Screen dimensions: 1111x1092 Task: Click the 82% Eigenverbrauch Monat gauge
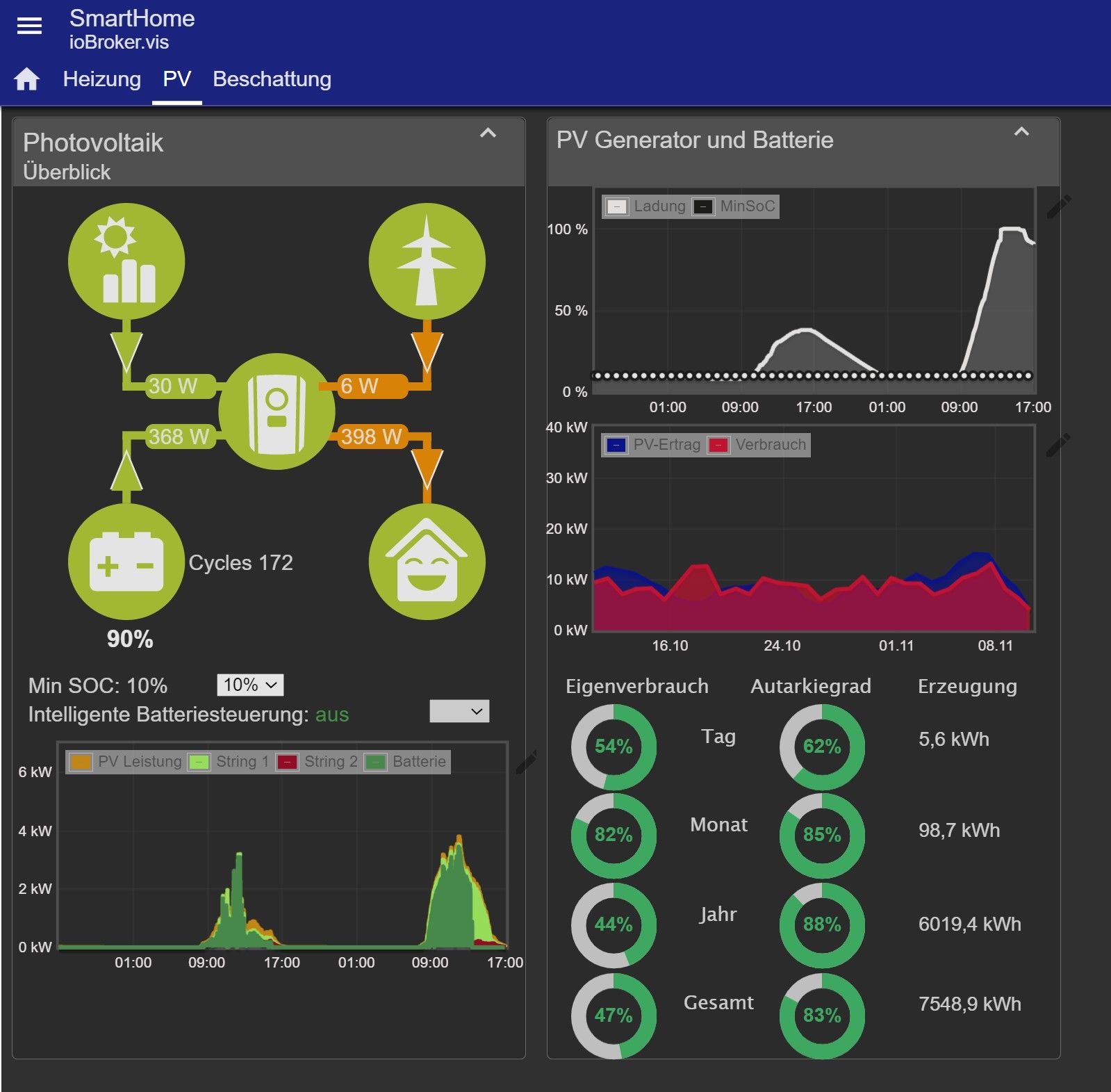click(x=614, y=835)
